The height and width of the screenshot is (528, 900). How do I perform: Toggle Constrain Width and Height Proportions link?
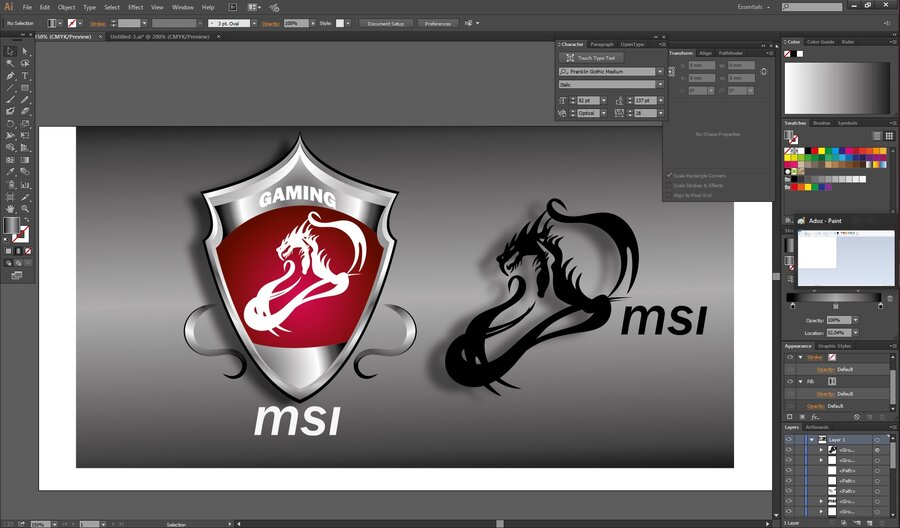763,72
